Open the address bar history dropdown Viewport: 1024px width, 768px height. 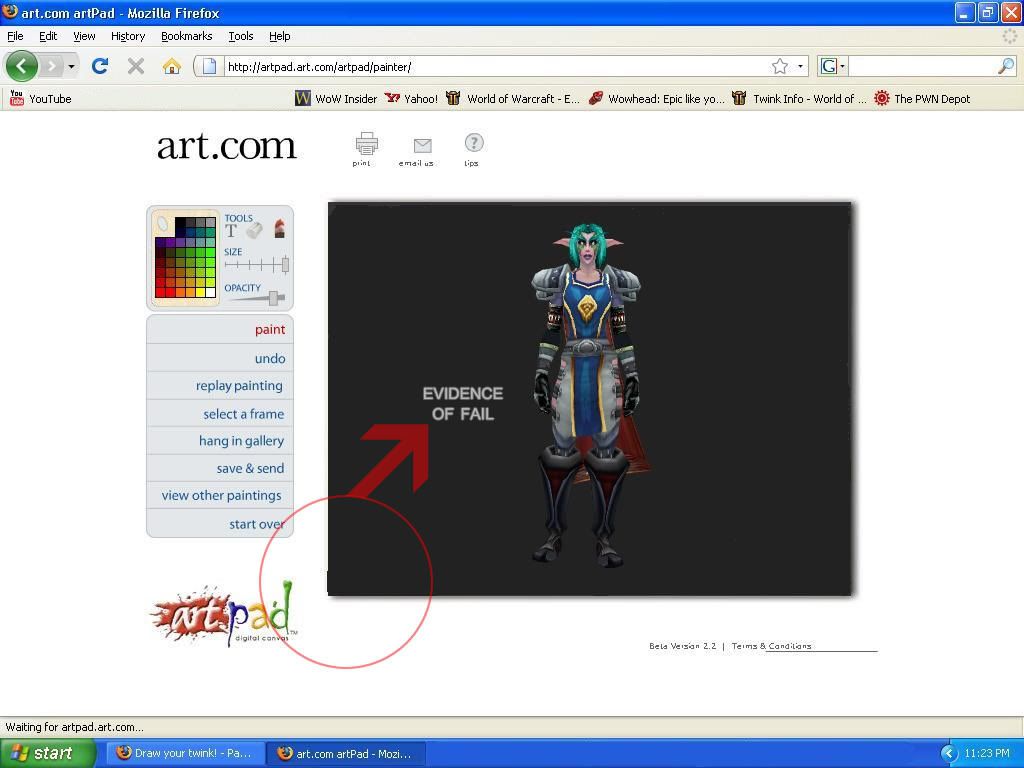(800, 66)
